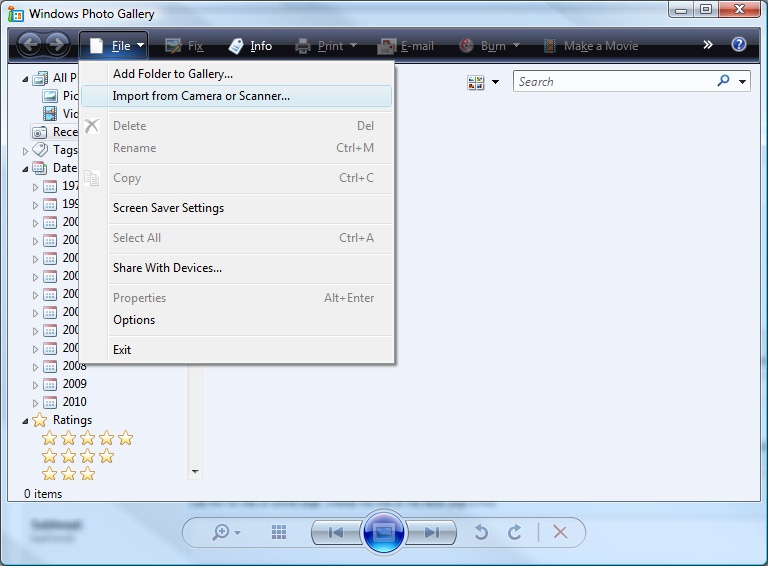Expand the Tags tree node

[25, 151]
